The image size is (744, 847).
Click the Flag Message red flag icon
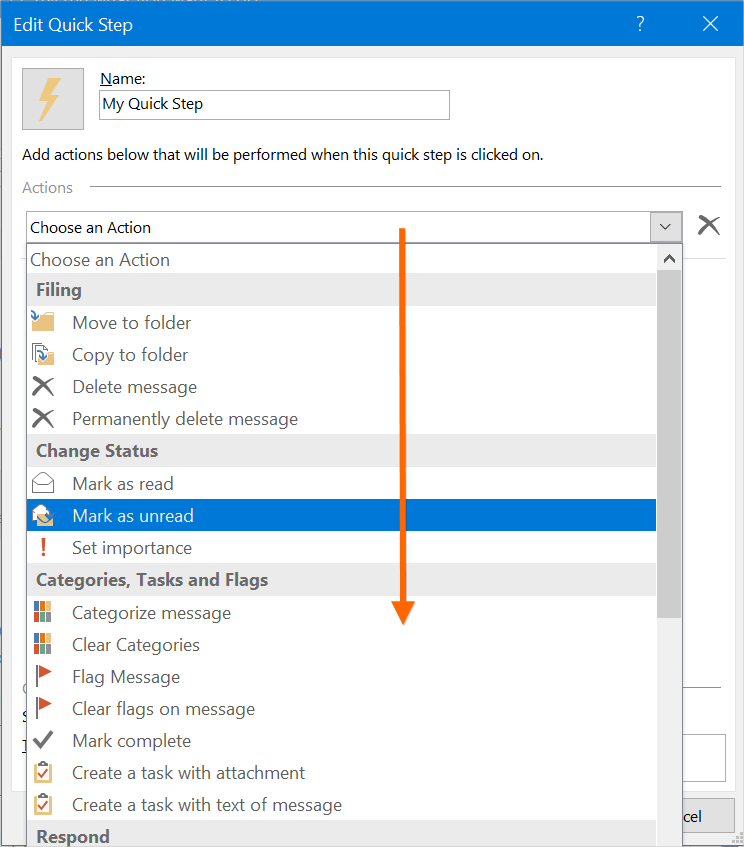pos(42,677)
